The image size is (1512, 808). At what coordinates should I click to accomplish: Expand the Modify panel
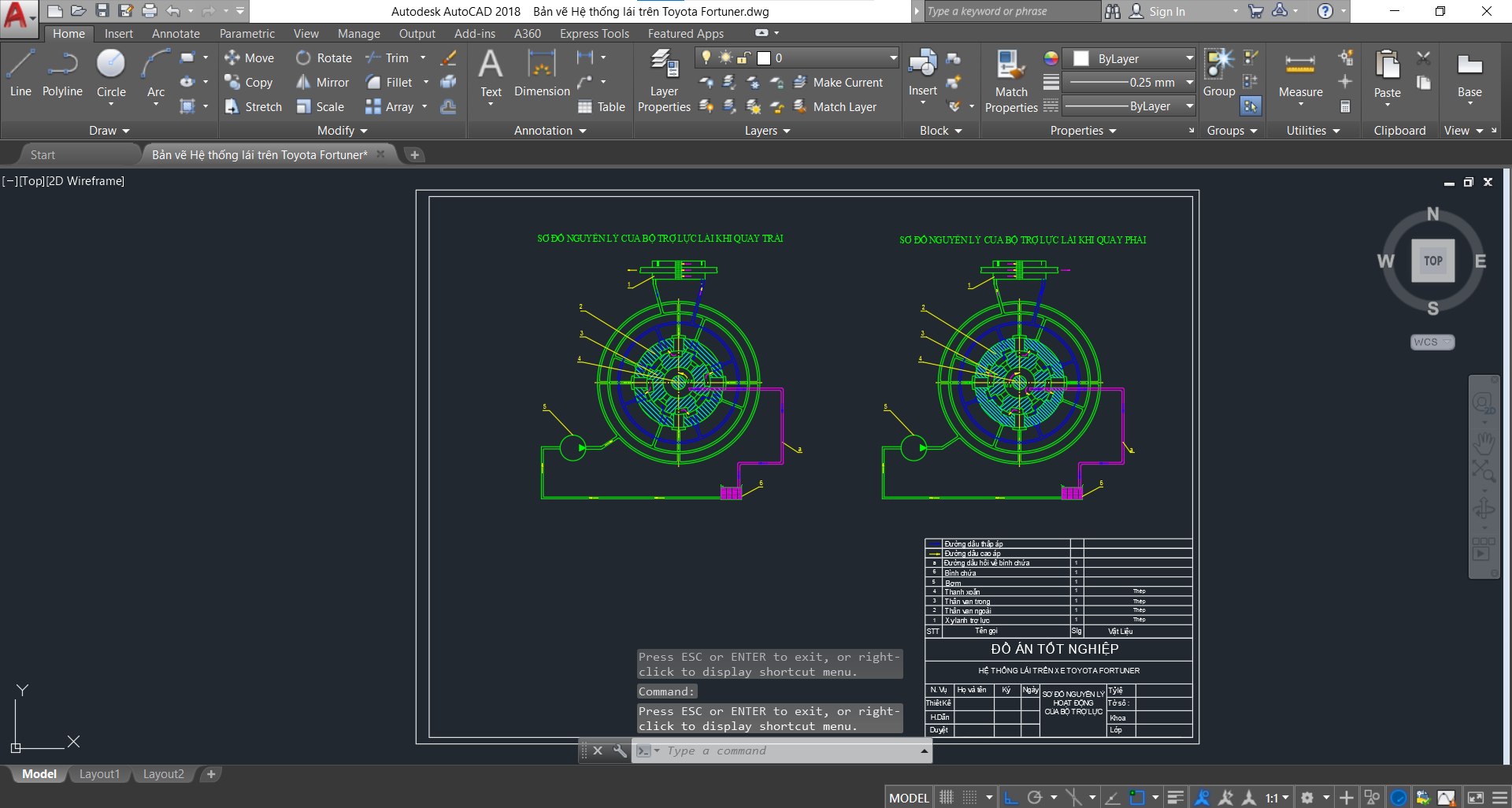pyautogui.click(x=343, y=131)
